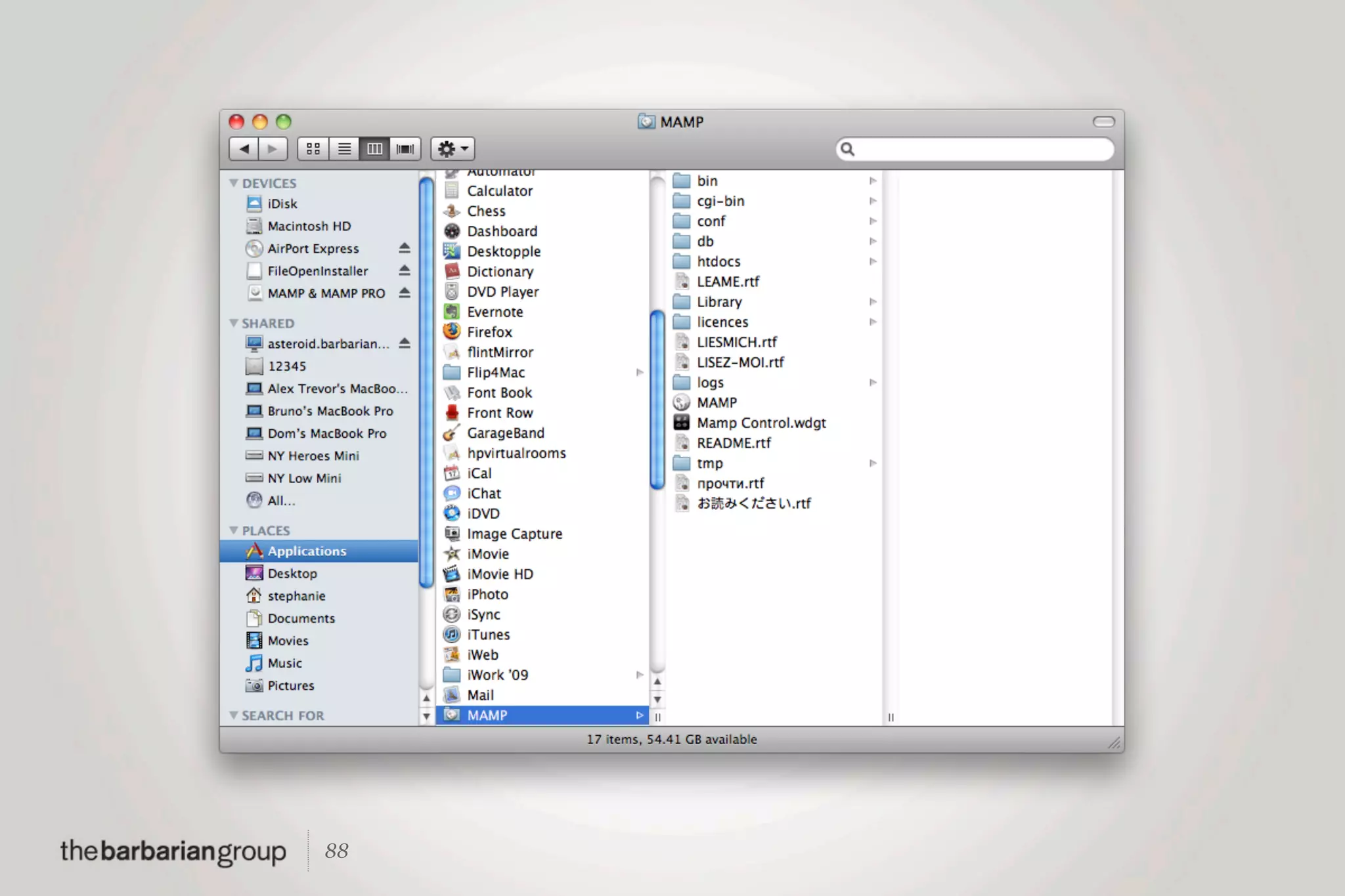Open the MAMP application in third column
The image size is (1345, 896).
[716, 402]
